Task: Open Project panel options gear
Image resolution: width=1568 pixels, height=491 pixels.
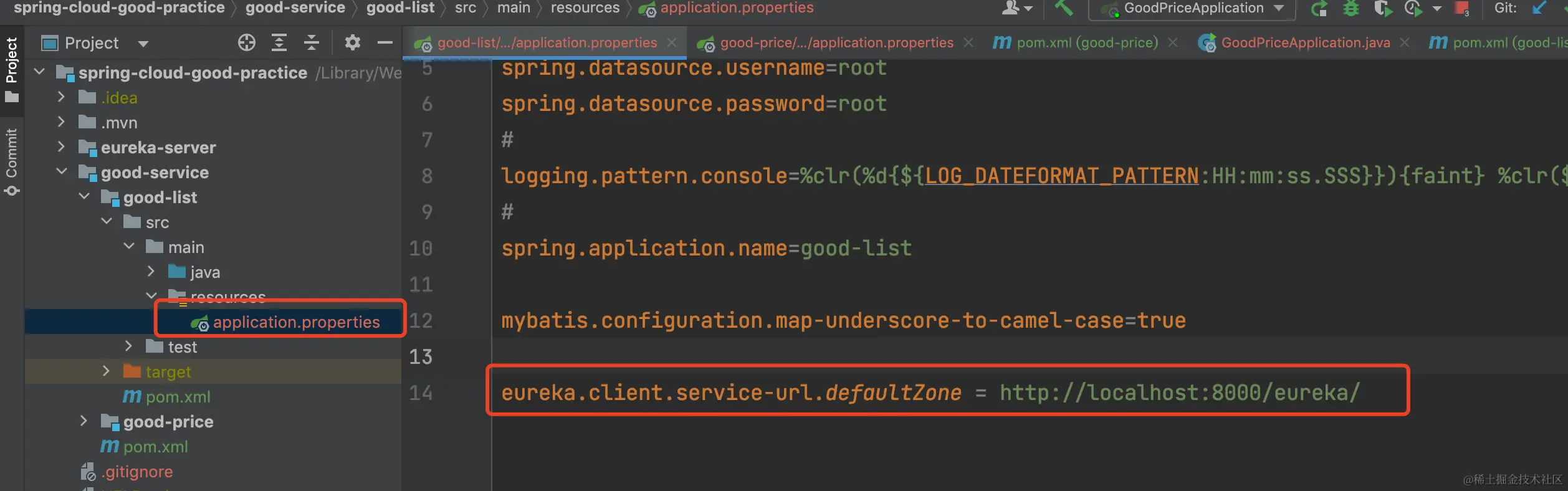Action: (353, 42)
